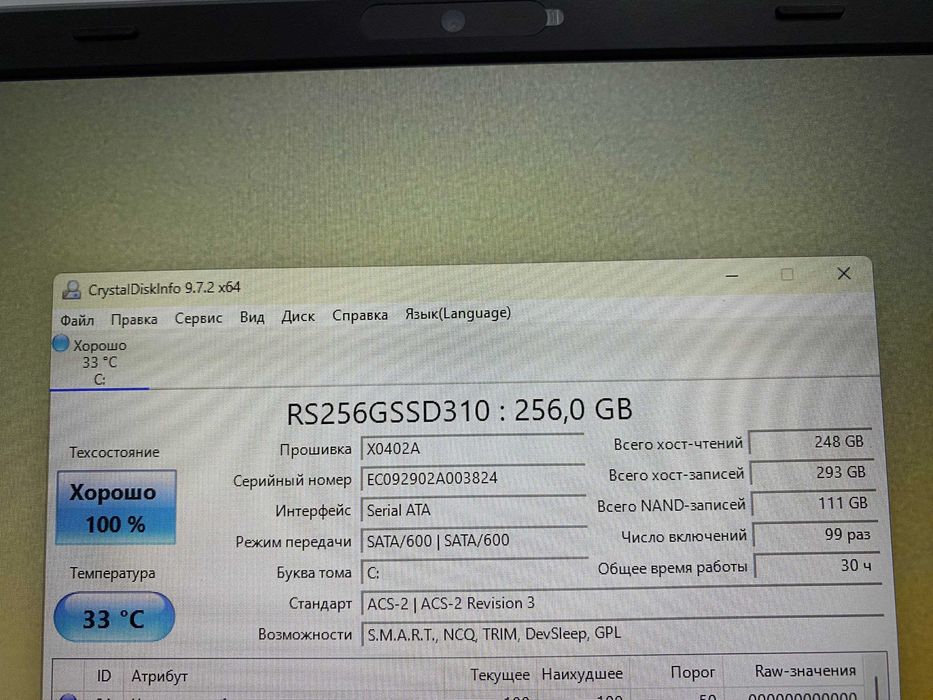The width and height of the screenshot is (933, 700).
Task: Click the total host reads value 248 GB
Action: pos(810,442)
